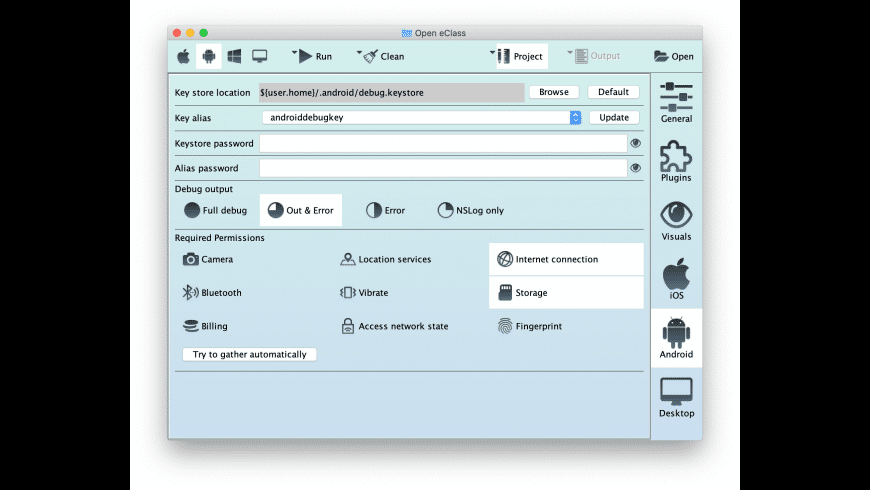Image resolution: width=870 pixels, height=490 pixels.
Task: Toggle the Location services permission
Action: click(x=386, y=259)
